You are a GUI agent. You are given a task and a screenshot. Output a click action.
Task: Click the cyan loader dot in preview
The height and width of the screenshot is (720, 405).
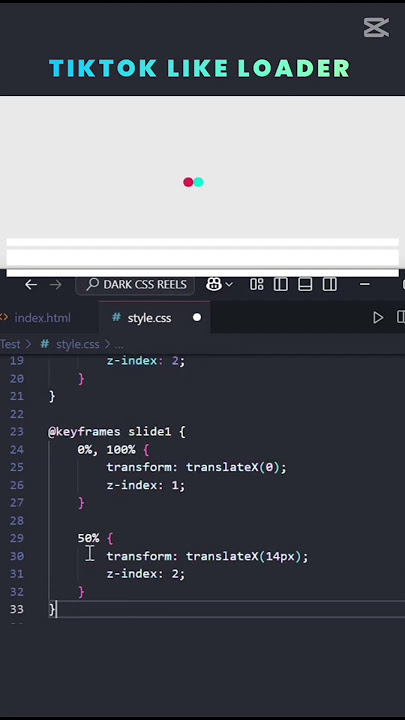(x=198, y=182)
